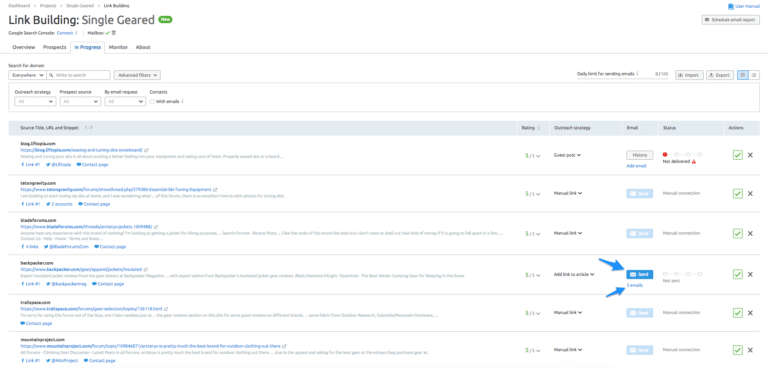The image size is (768, 368).
Task: Mark blog.liftopia.com done with green check
Action: (x=738, y=155)
